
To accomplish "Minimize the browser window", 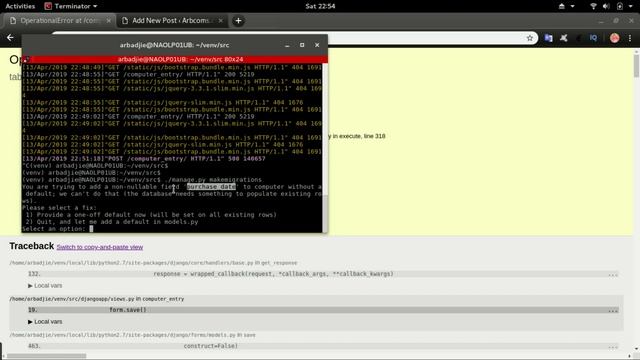I will (601, 20).
